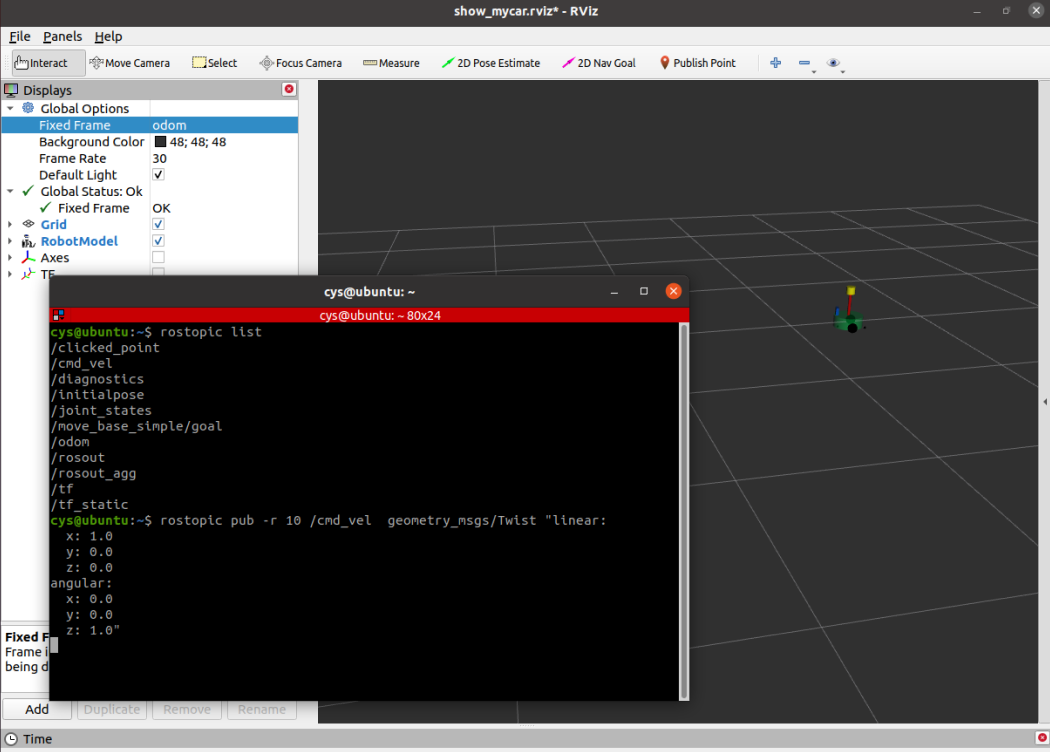Viewport: 1050px width, 752px height.
Task: Disable the RobotModel display checkbox
Action: click(158, 240)
